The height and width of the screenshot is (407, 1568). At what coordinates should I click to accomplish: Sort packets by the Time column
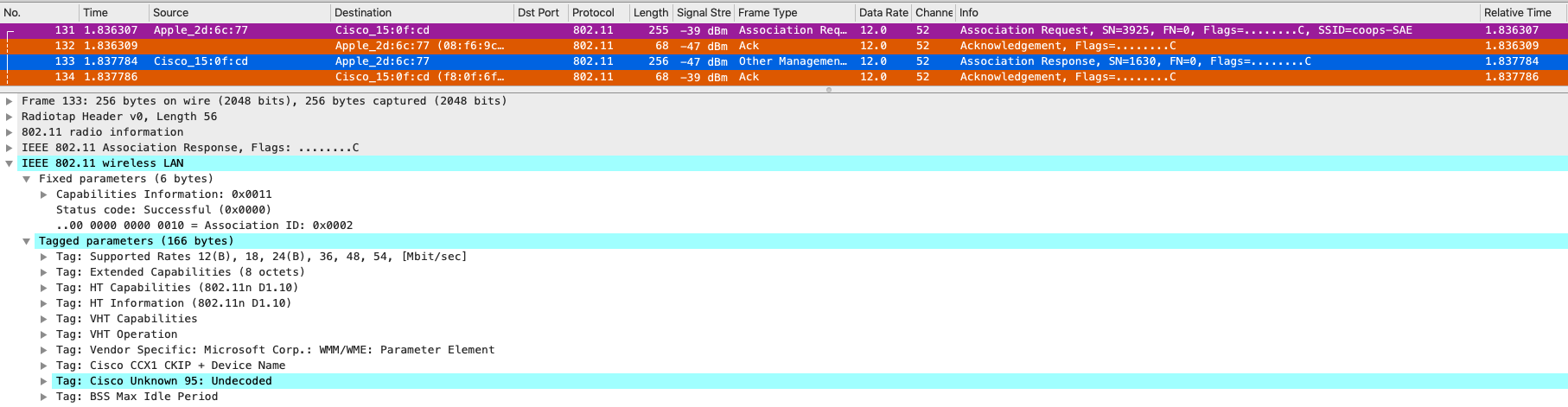pos(112,12)
